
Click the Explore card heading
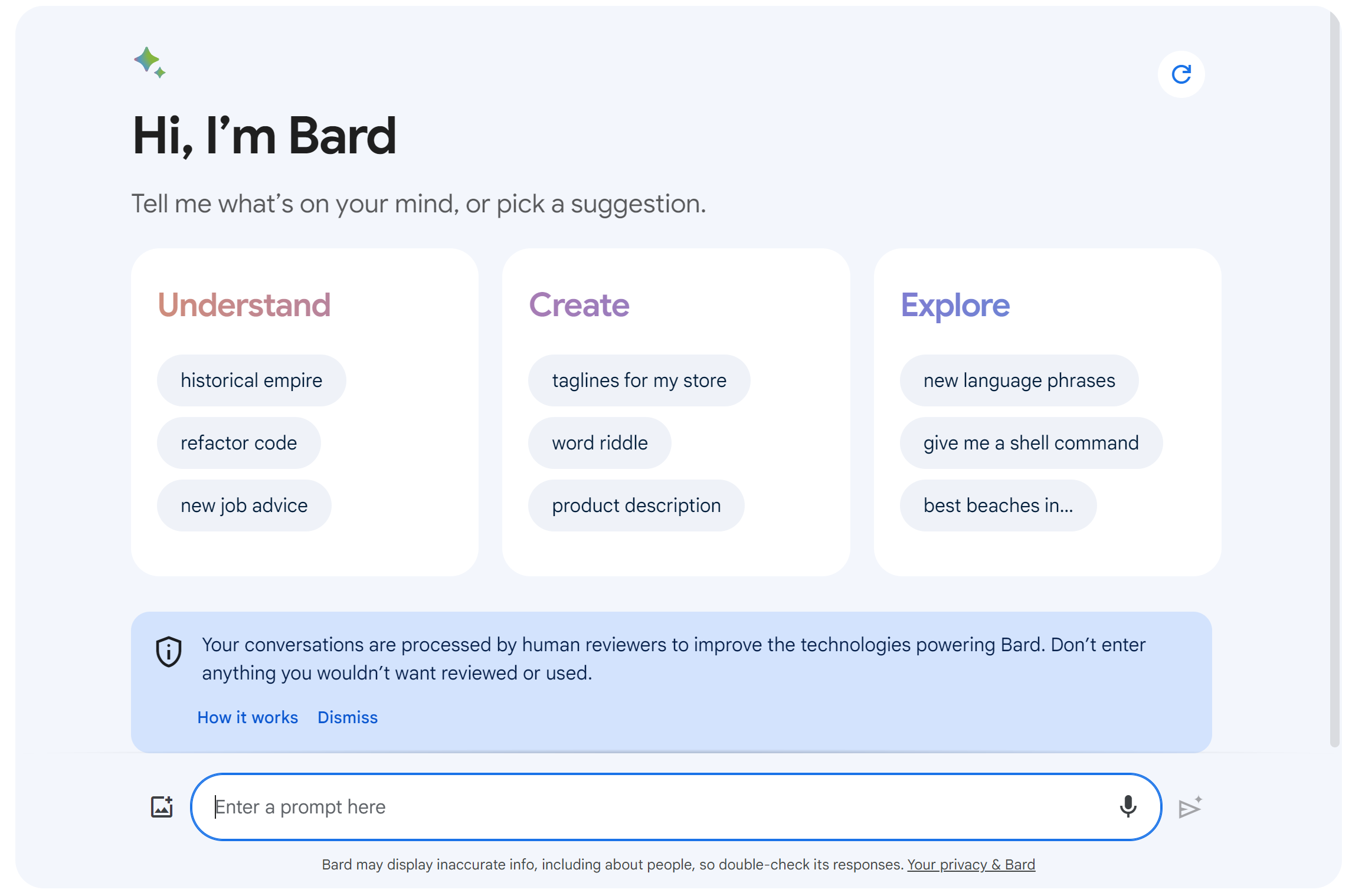[955, 305]
